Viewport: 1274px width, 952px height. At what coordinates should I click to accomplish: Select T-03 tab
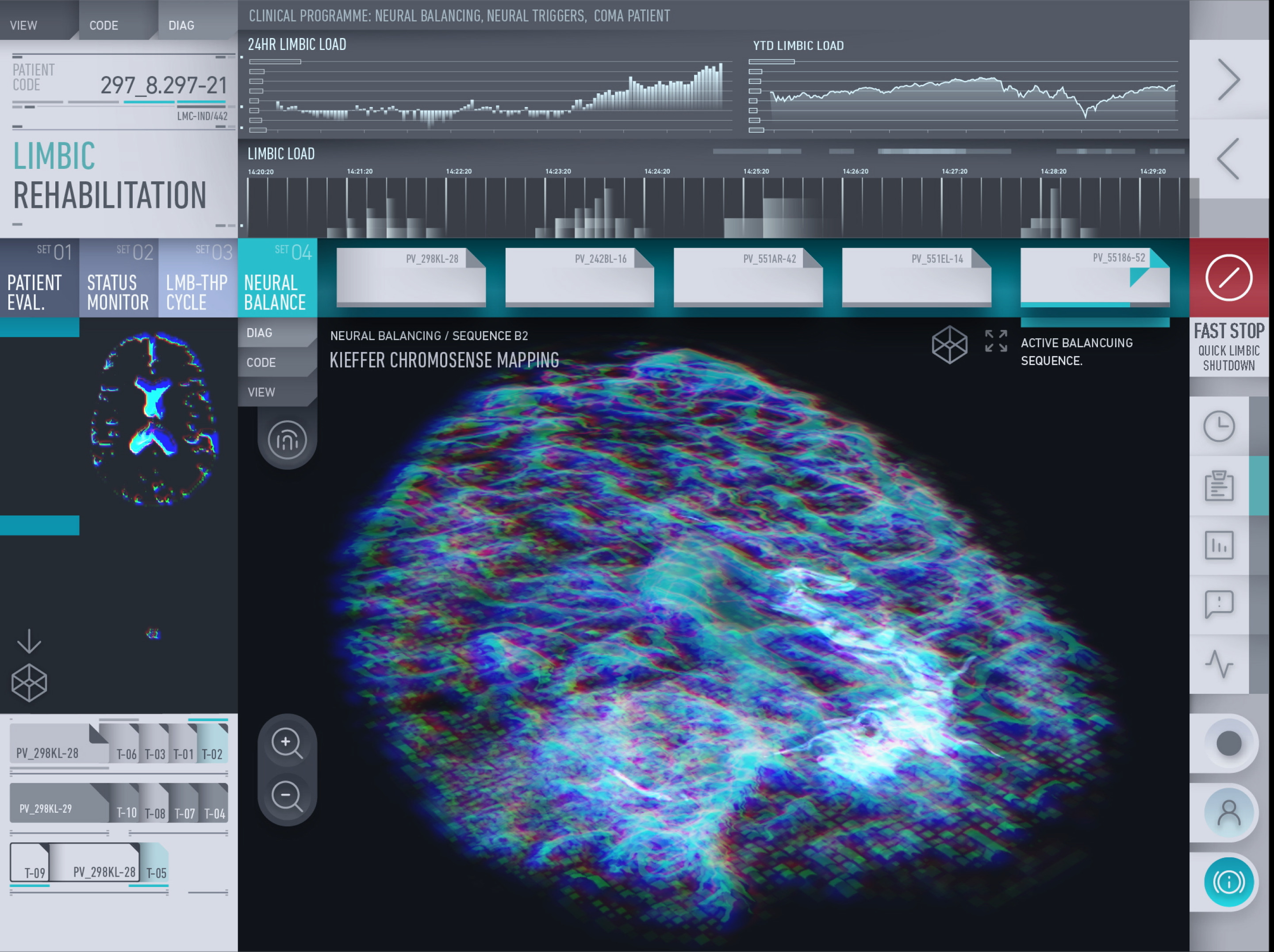tap(154, 744)
